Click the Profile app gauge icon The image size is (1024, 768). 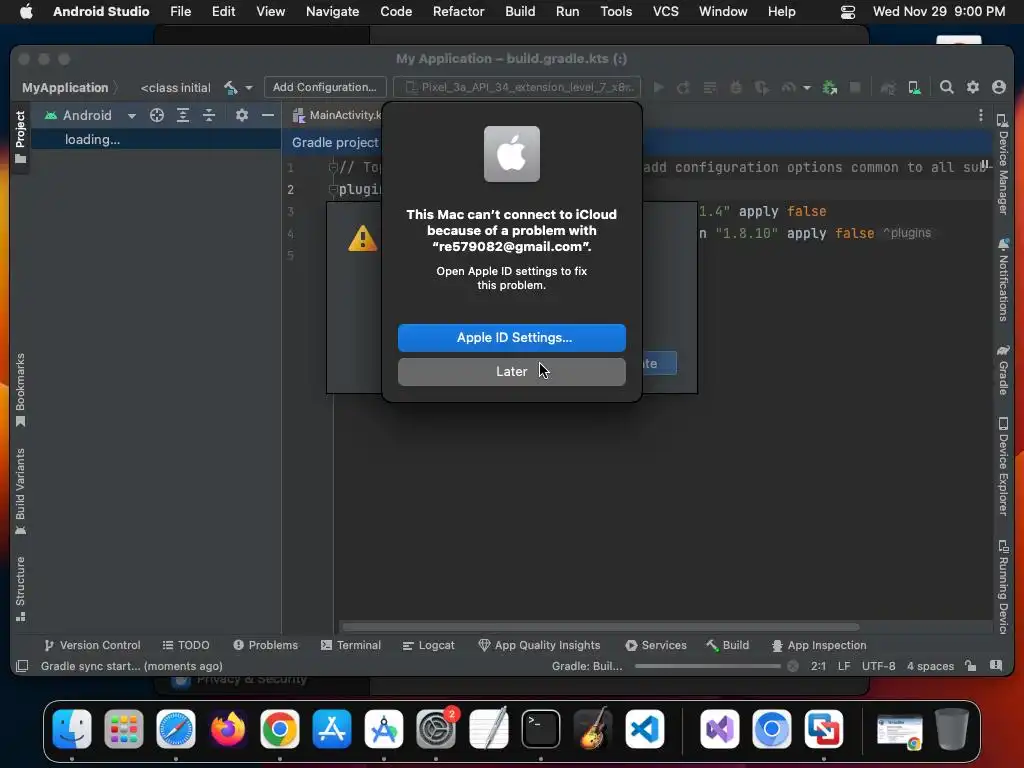[x=788, y=88]
